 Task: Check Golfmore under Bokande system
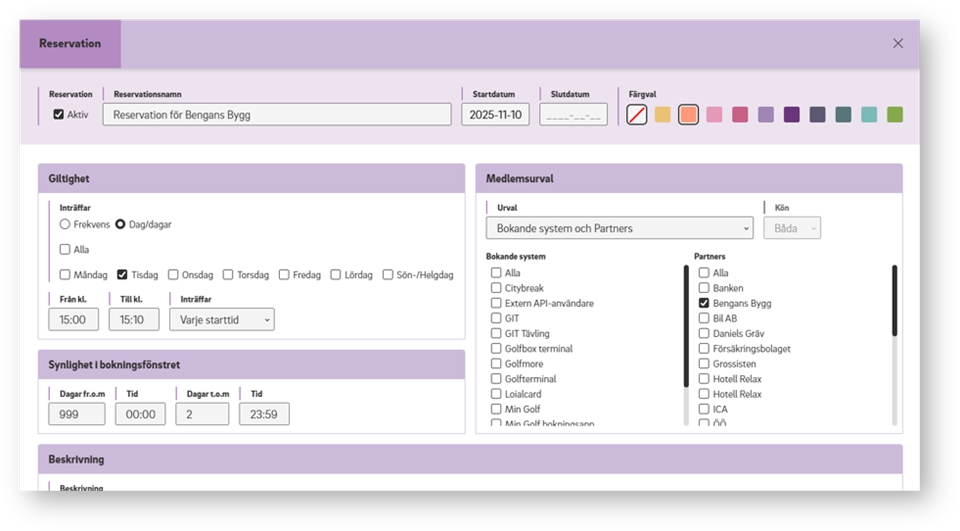click(x=496, y=364)
